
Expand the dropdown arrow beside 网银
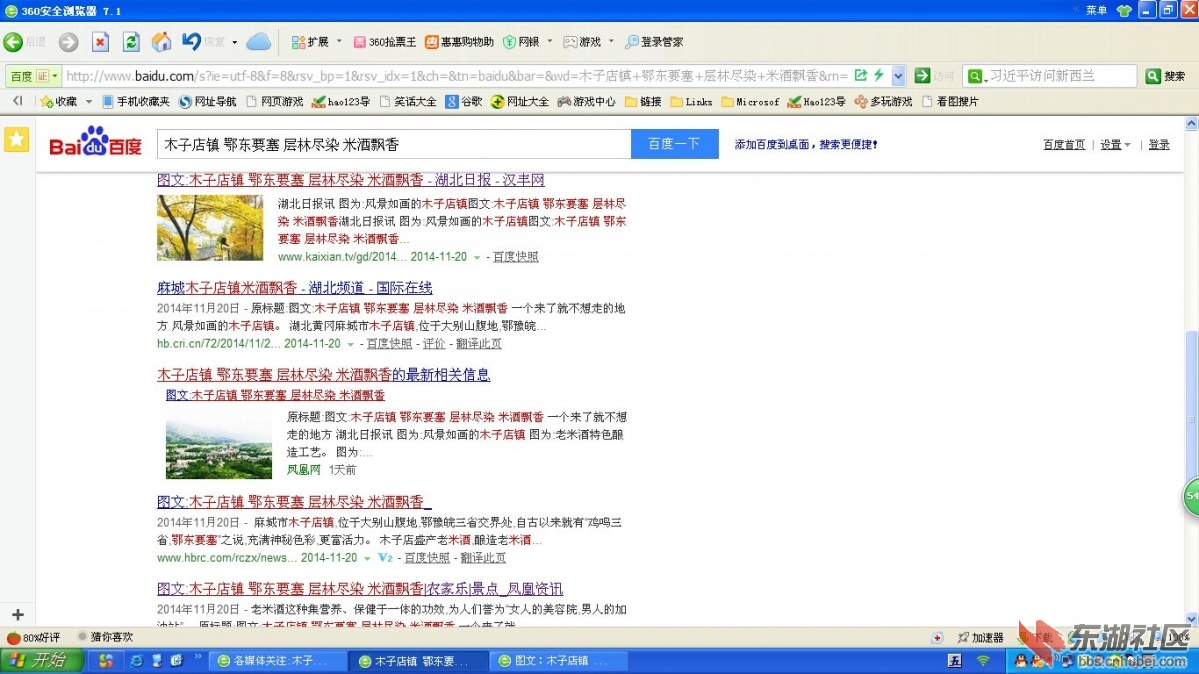coord(549,41)
